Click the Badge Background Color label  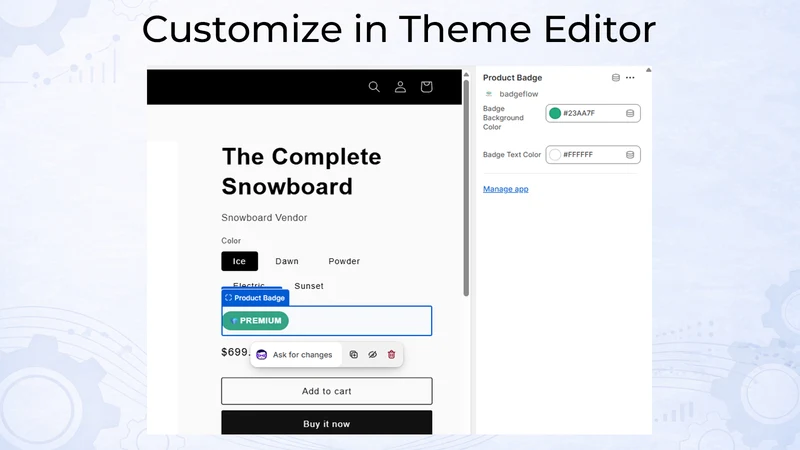tap(503, 118)
